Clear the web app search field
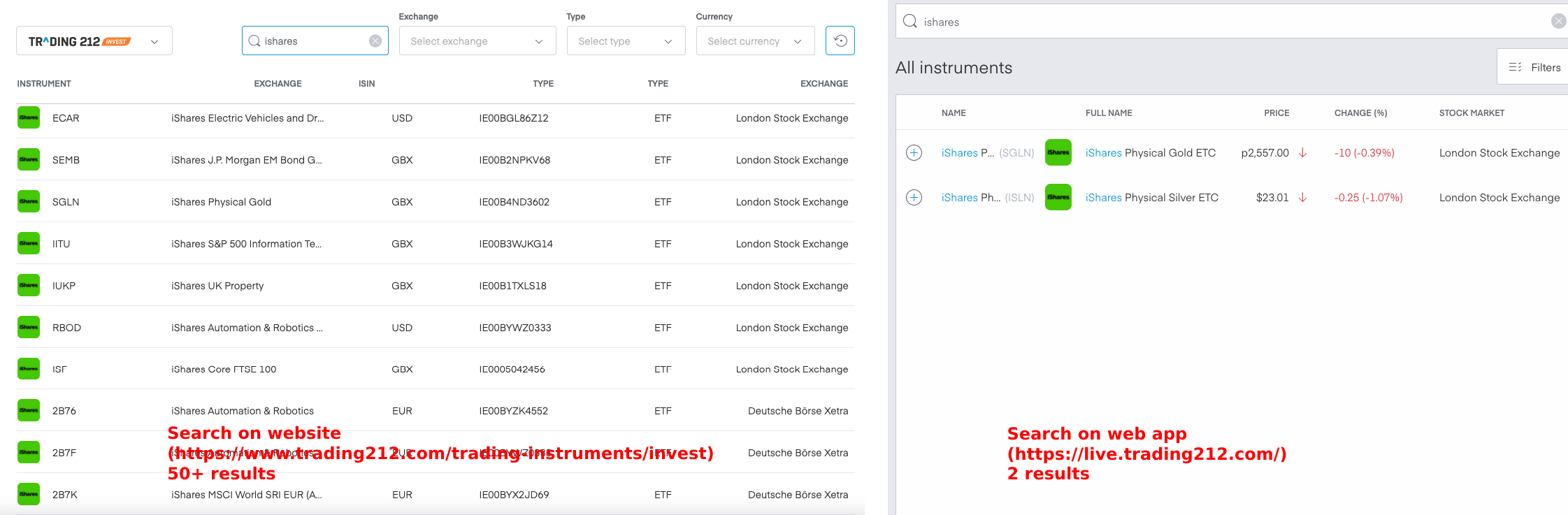Image resolution: width=1568 pixels, height=515 pixels. (x=1558, y=21)
